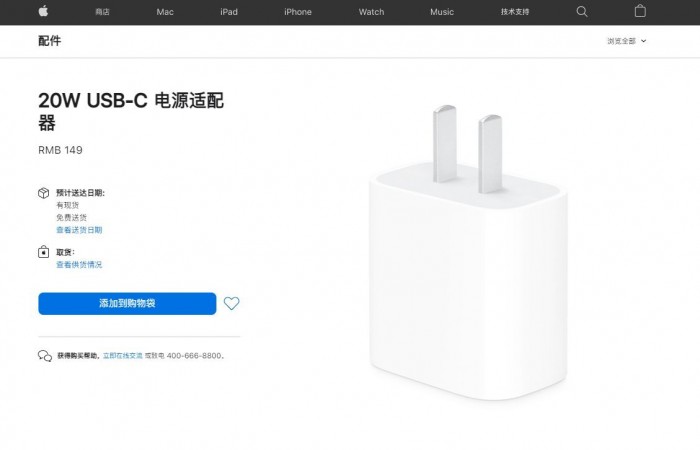Click the pickup bag icon beside 取货

pyautogui.click(x=43, y=252)
